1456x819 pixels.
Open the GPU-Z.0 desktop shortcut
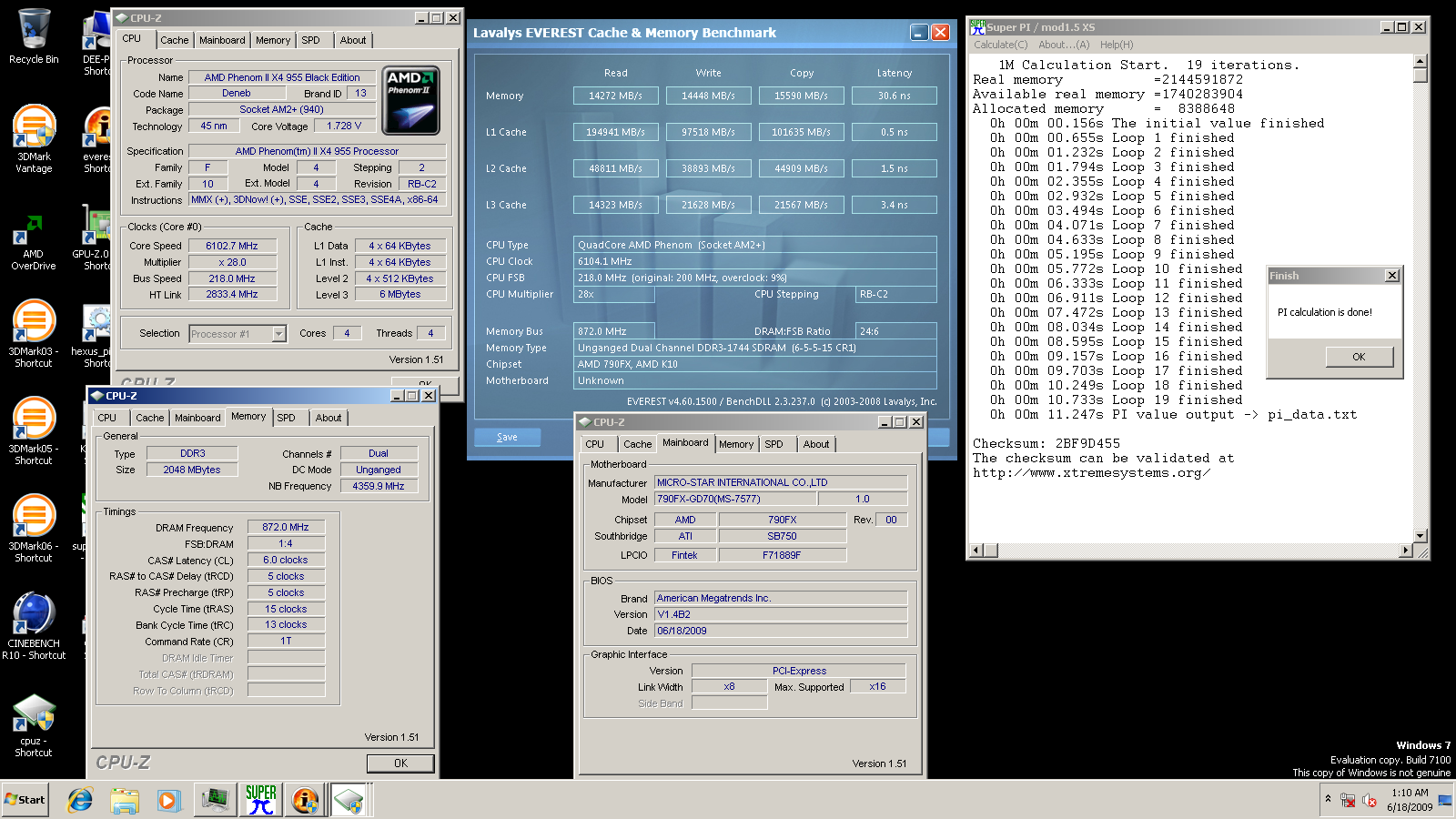tap(96, 238)
